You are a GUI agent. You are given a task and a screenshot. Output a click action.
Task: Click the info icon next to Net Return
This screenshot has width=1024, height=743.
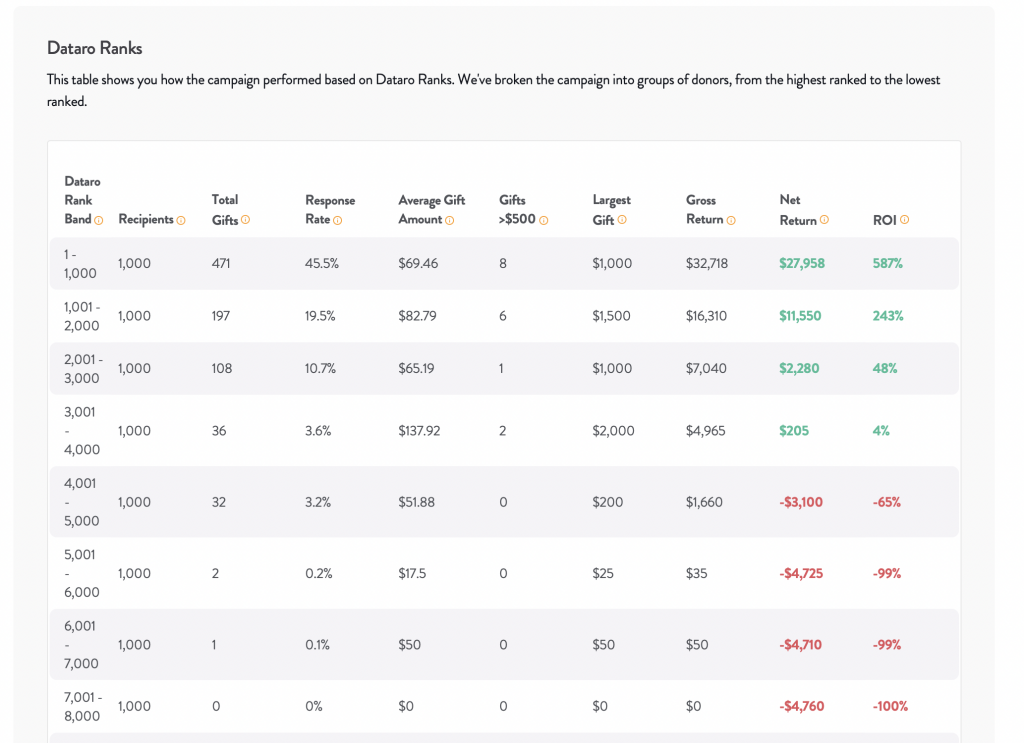click(824, 220)
